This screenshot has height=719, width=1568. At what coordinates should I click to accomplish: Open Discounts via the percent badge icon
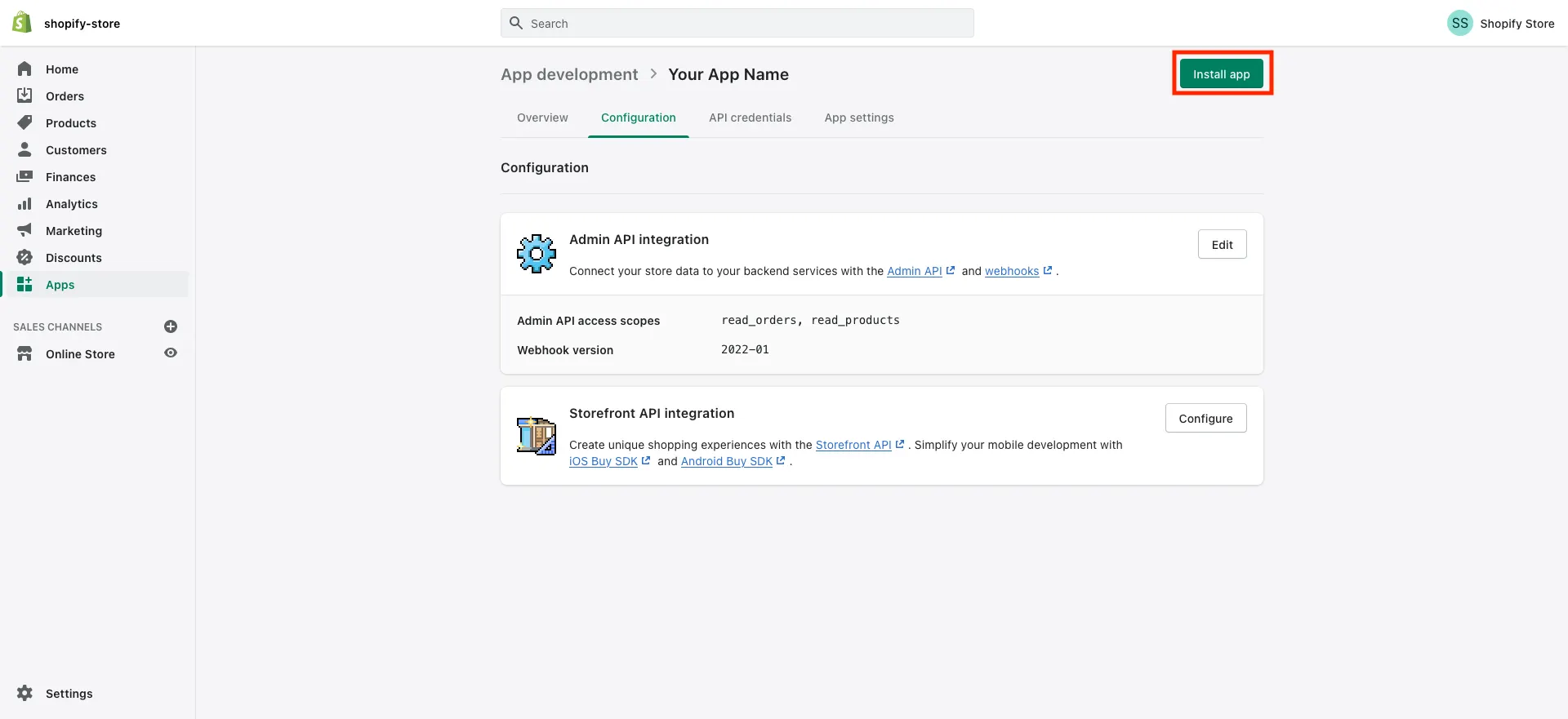click(x=24, y=257)
